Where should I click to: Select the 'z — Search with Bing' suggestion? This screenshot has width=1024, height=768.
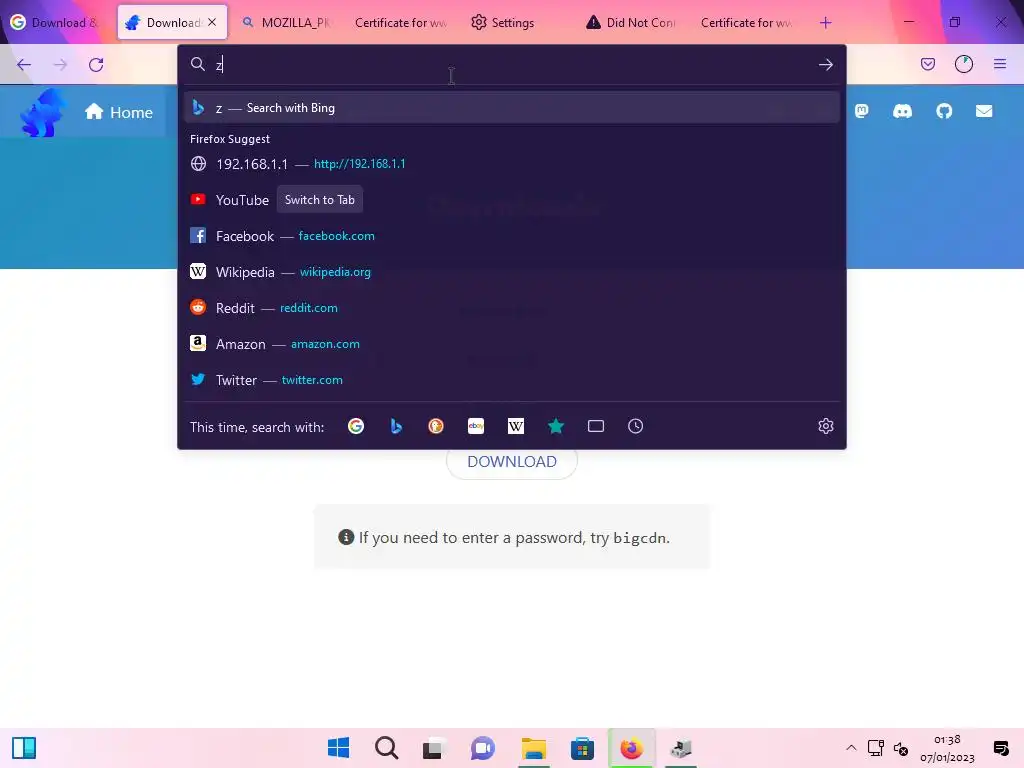pos(512,108)
